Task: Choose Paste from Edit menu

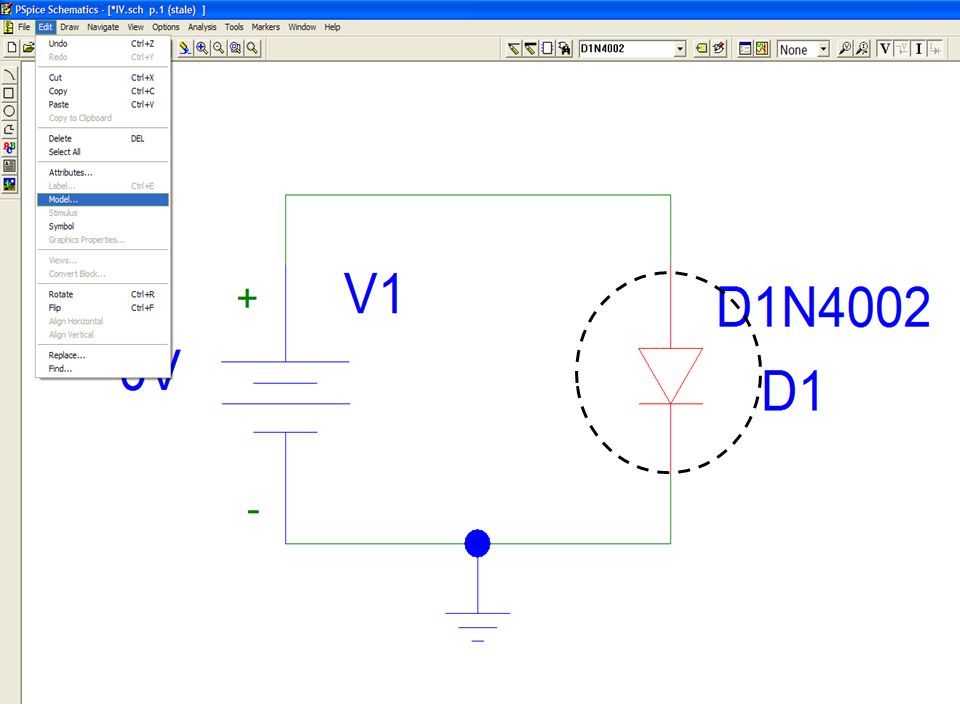Action: click(x=102, y=105)
